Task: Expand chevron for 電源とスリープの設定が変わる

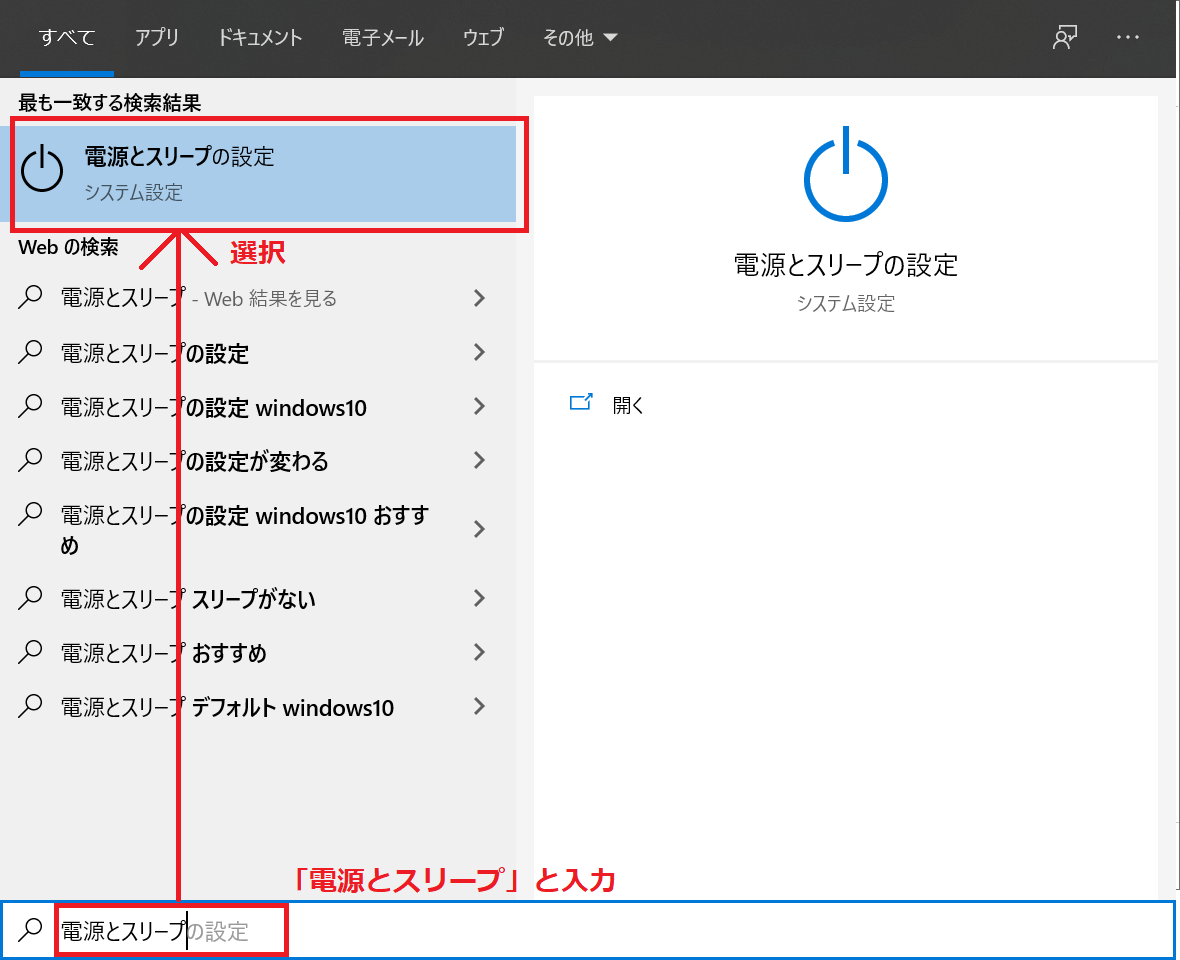Action: [479, 460]
